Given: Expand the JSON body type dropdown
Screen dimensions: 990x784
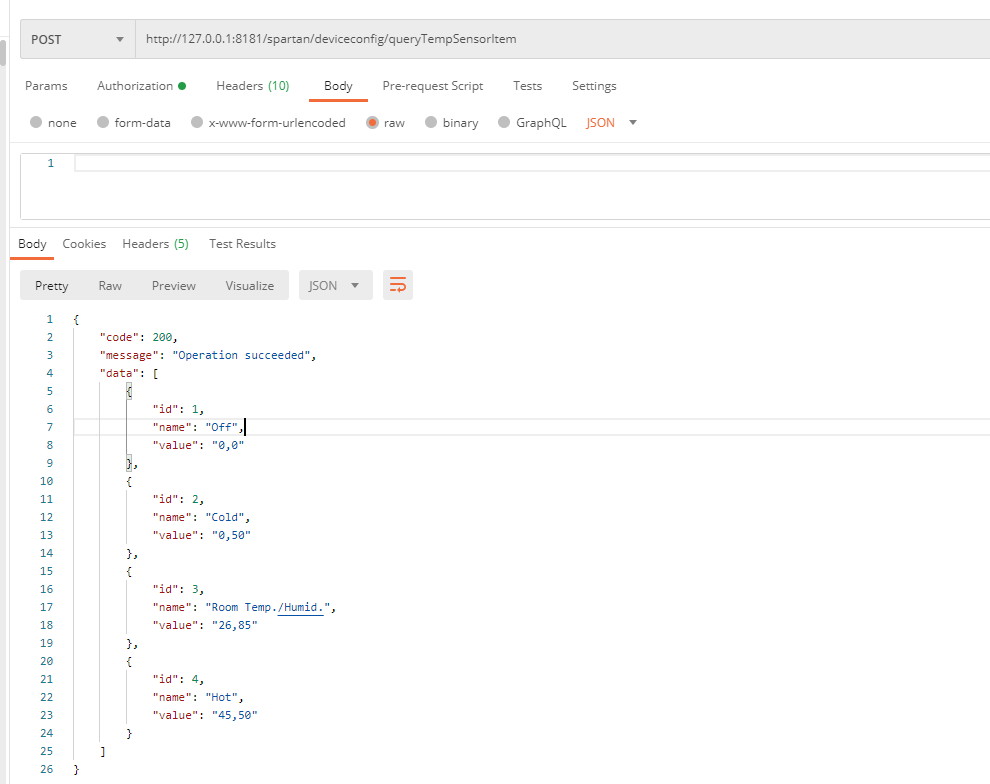Looking at the screenshot, I should (611, 123).
